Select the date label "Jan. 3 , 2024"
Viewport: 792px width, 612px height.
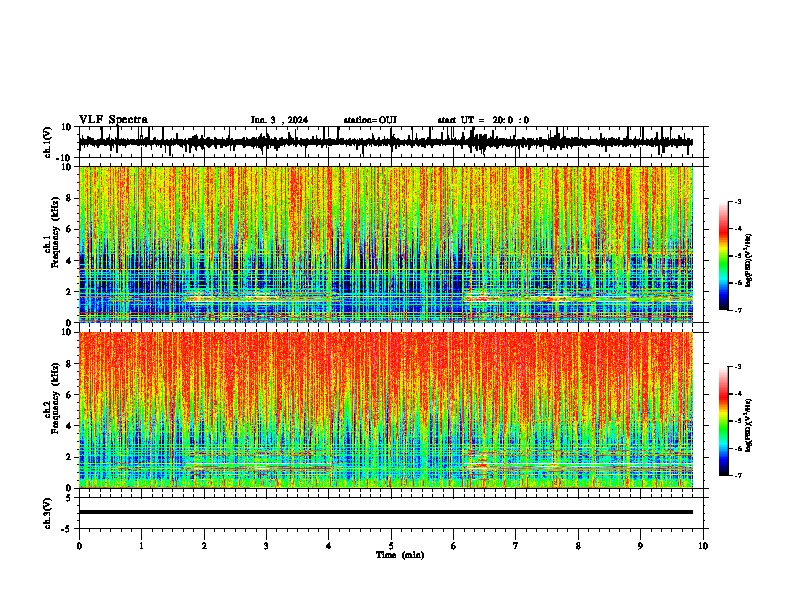[x=279, y=120]
